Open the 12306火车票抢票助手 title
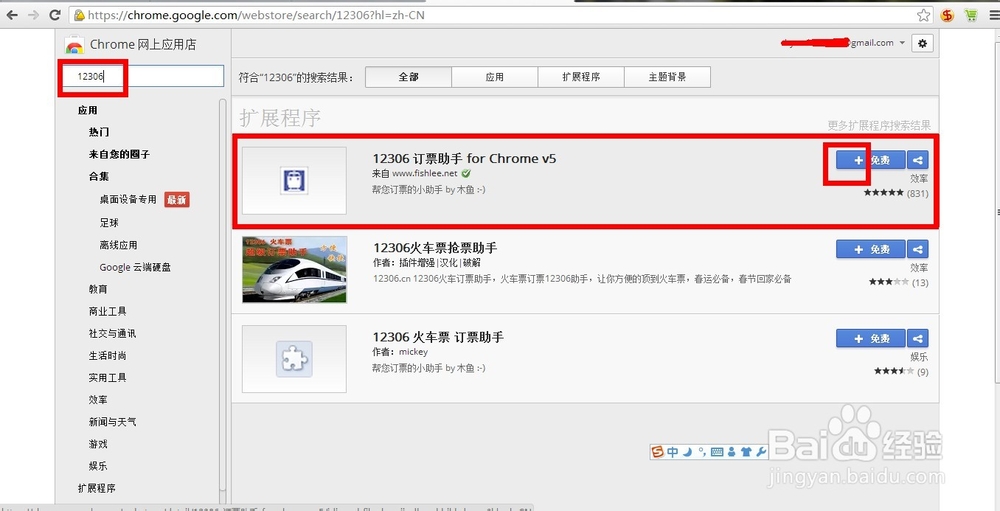 [x=435, y=248]
